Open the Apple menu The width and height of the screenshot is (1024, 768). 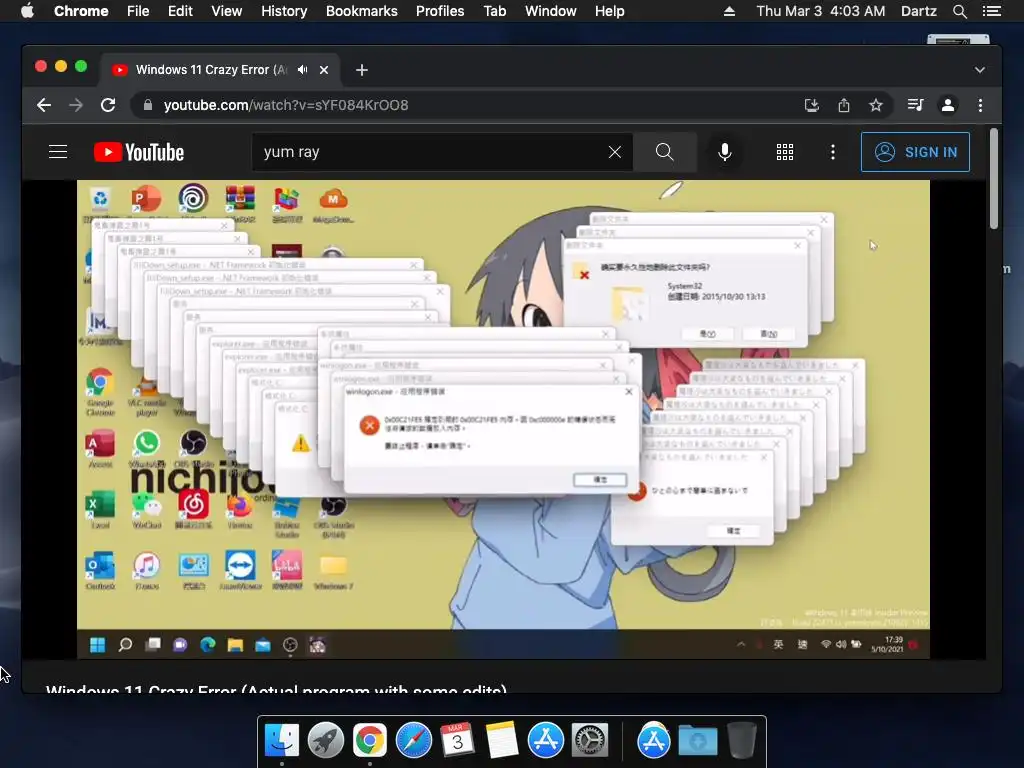click(x=27, y=11)
